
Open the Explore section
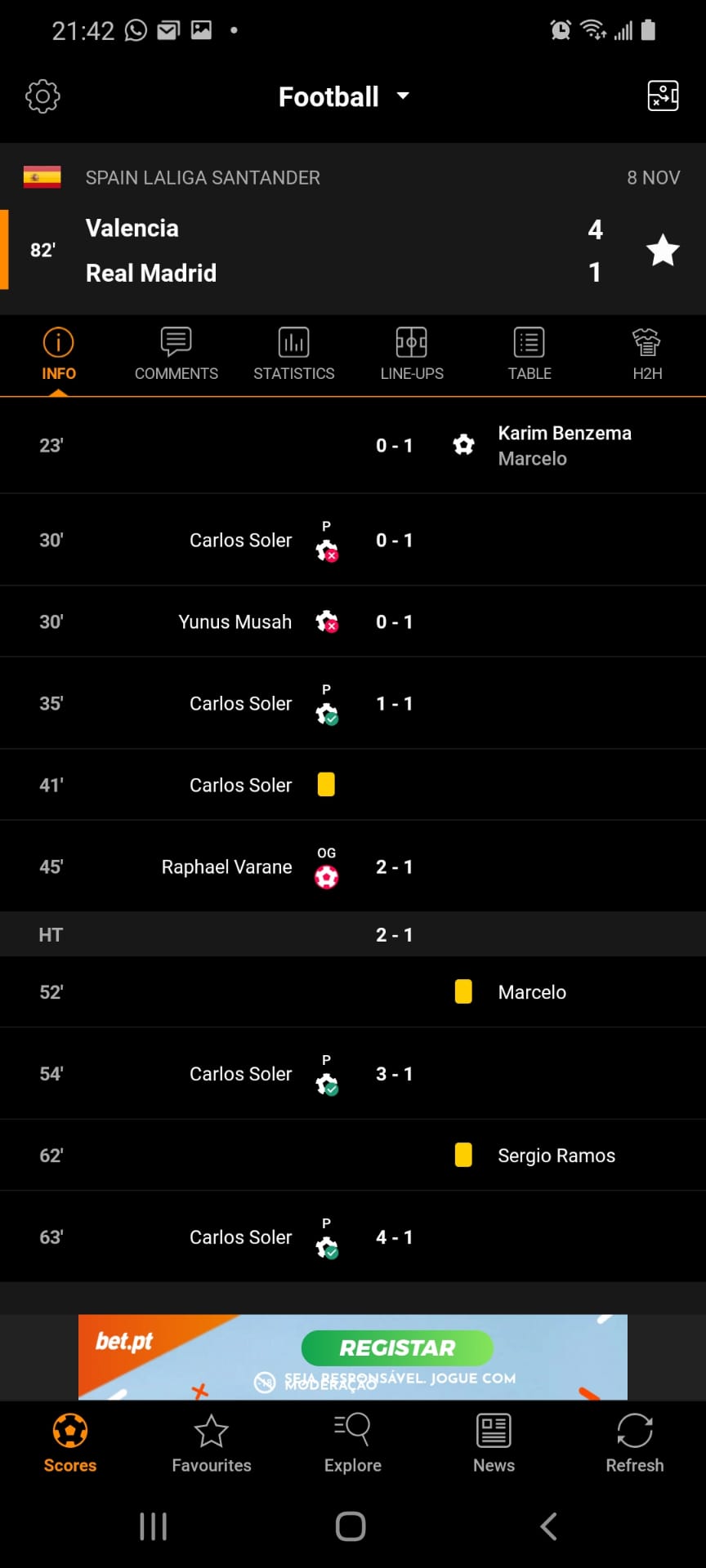(x=353, y=1444)
